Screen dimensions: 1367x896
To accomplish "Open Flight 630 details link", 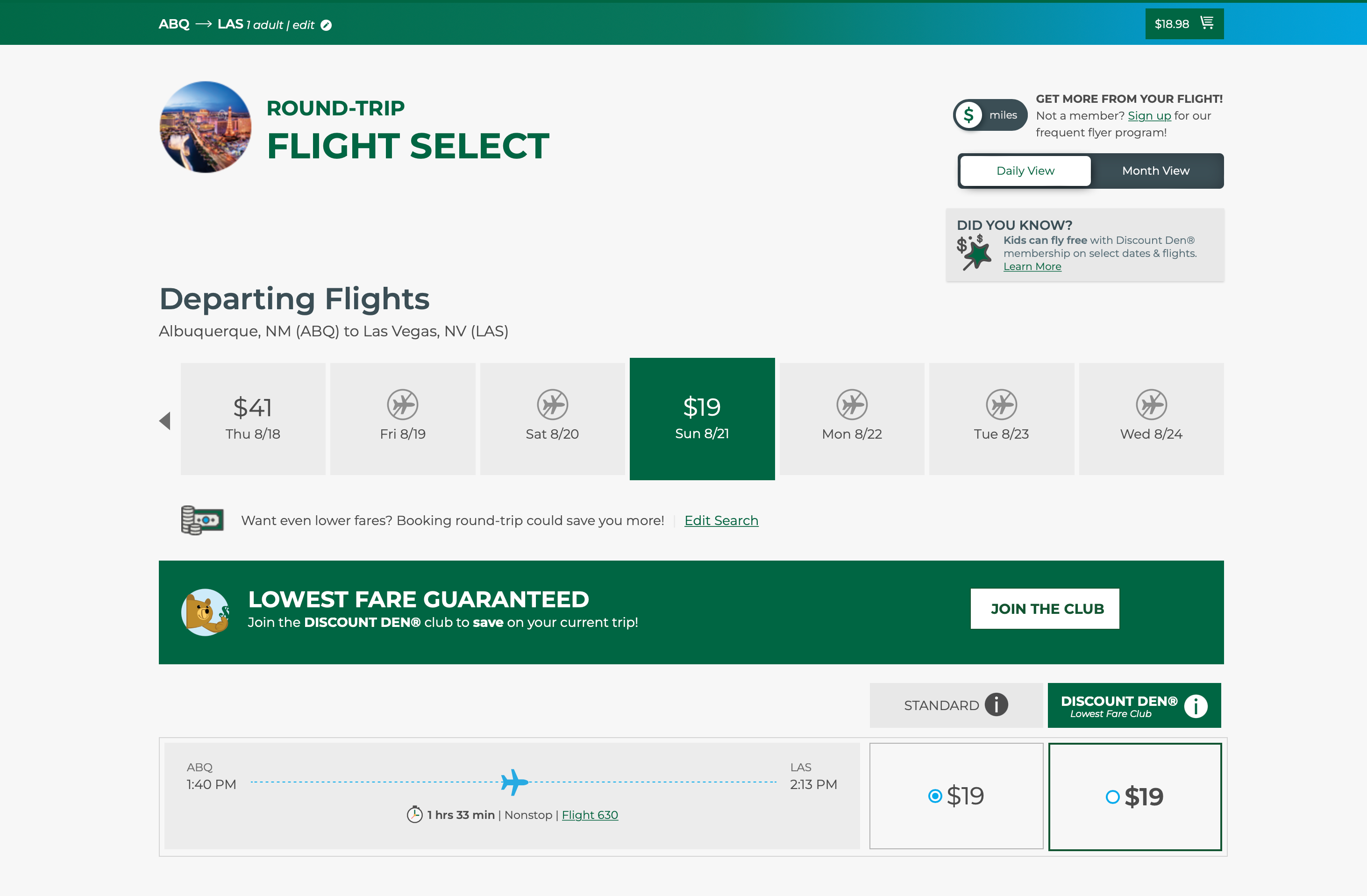I will (589, 815).
